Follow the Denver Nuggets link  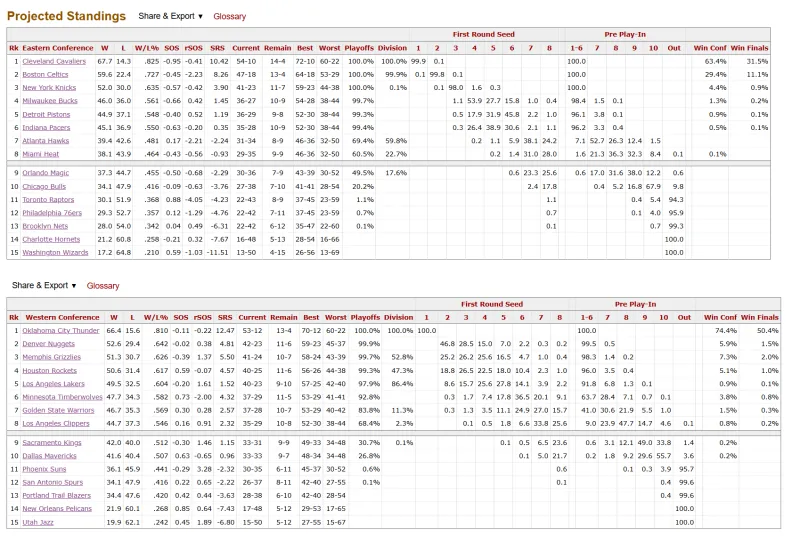(x=48, y=344)
